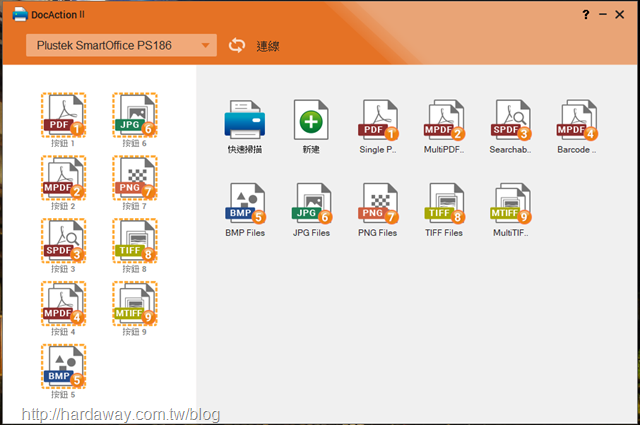Open the MultiTIF.. profile icon
The image size is (640, 425).
(x=511, y=203)
